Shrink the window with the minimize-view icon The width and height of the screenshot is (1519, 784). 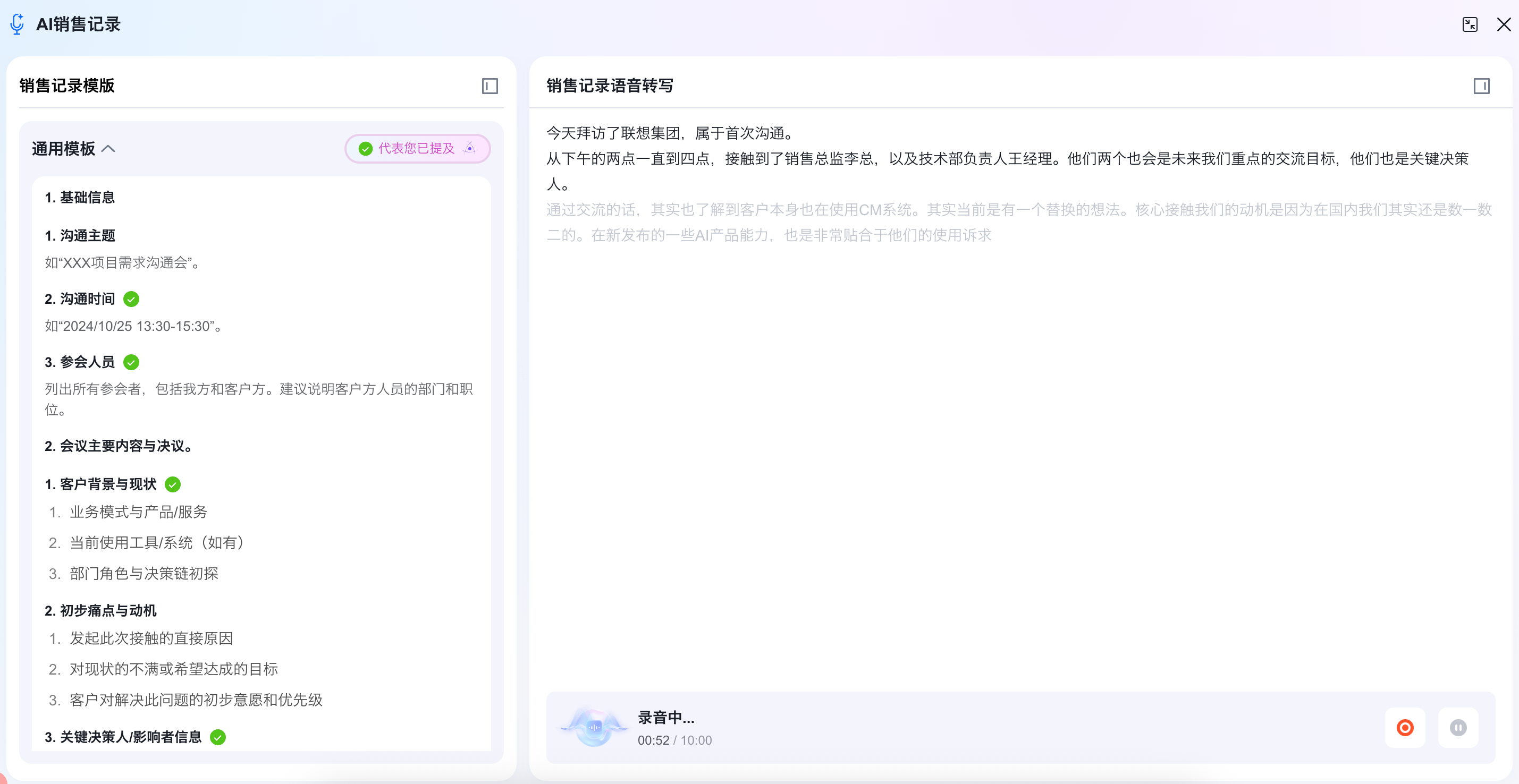[x=1470, y=24]
